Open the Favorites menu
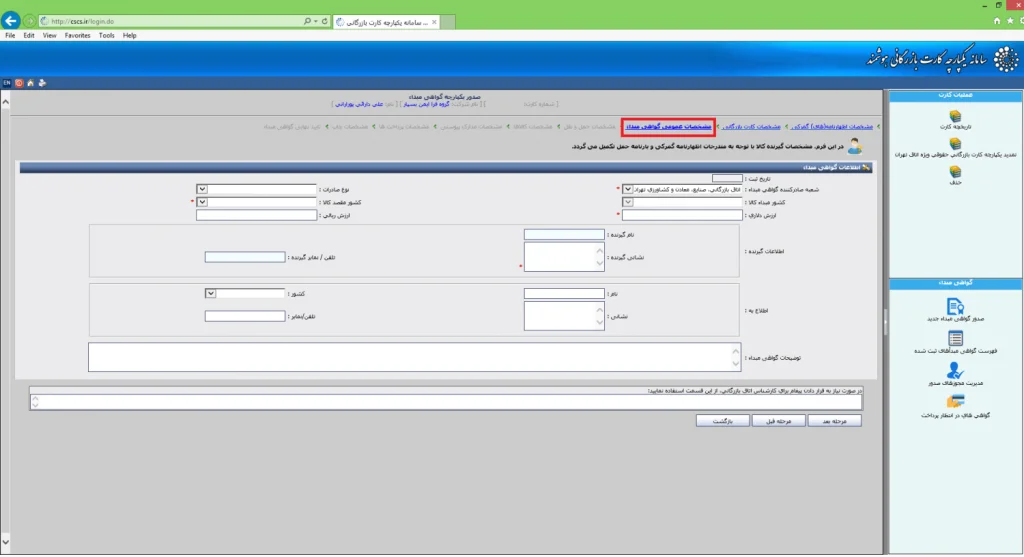1024x557 pixels. [77, 35]
